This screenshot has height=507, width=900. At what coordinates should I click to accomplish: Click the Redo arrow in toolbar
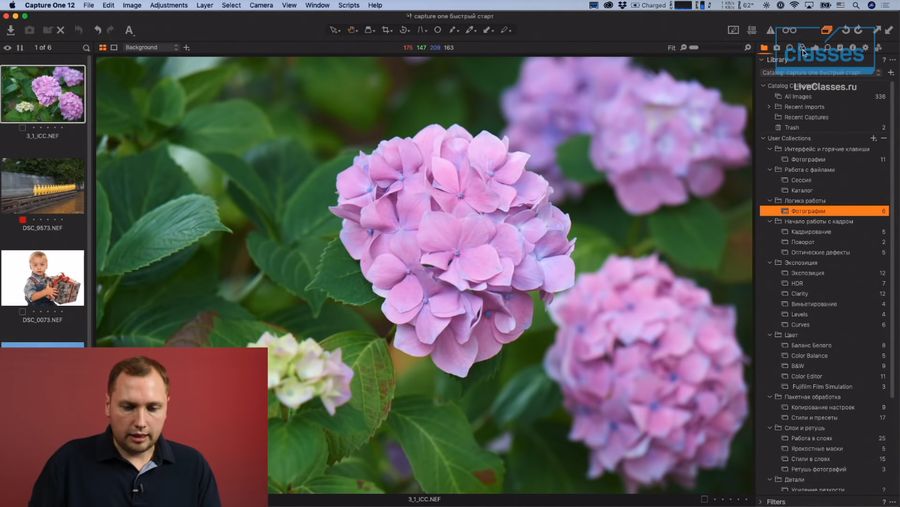click(x=110, y=30)
